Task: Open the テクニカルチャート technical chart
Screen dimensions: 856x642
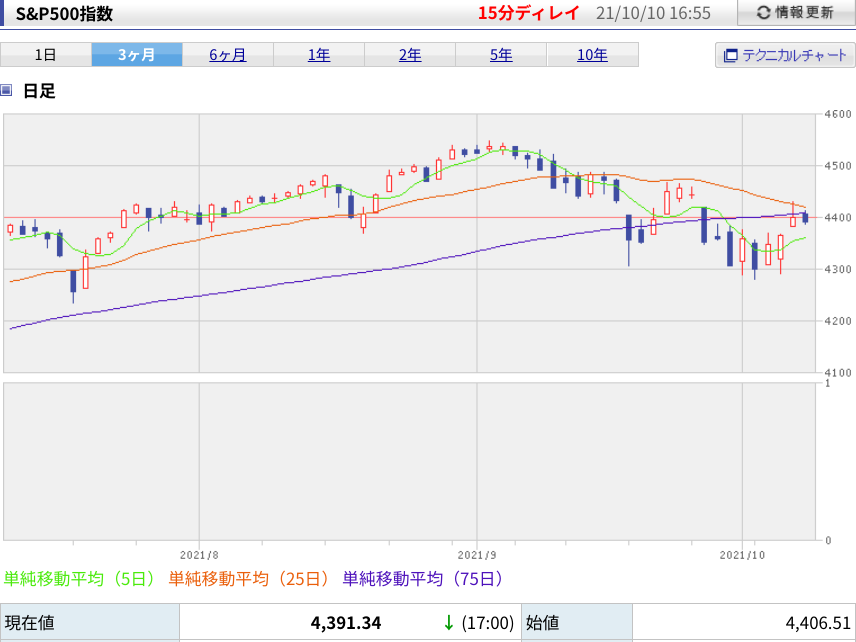Action: click(785, 55)
